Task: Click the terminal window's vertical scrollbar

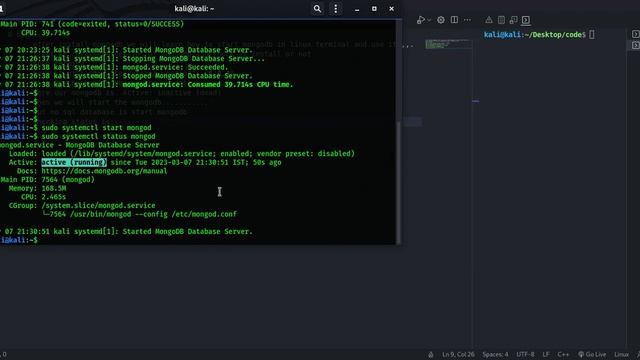Action: (x=399, y=183)
